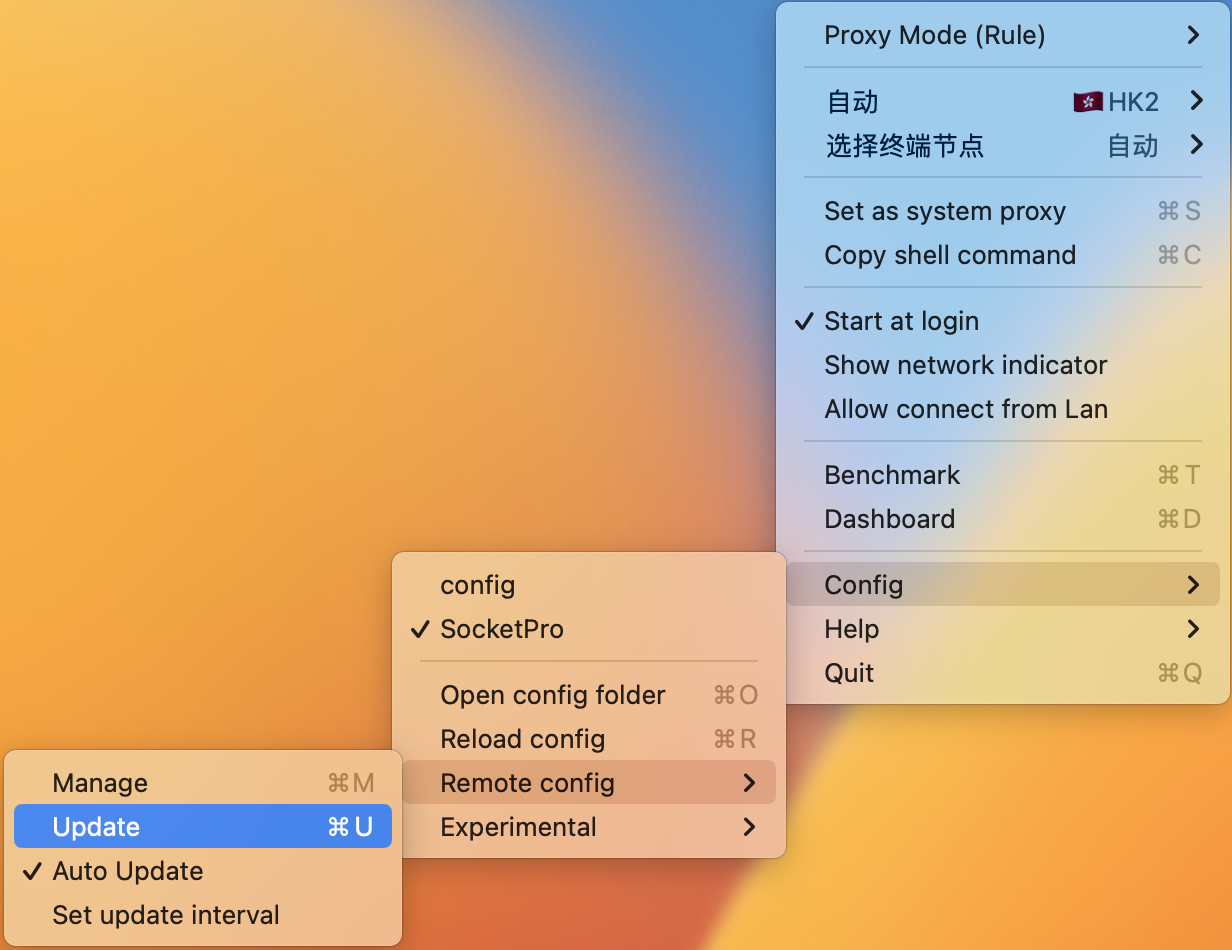Select Copy shell command
Screen dimensions: 1232x950
pos(1003,255)
